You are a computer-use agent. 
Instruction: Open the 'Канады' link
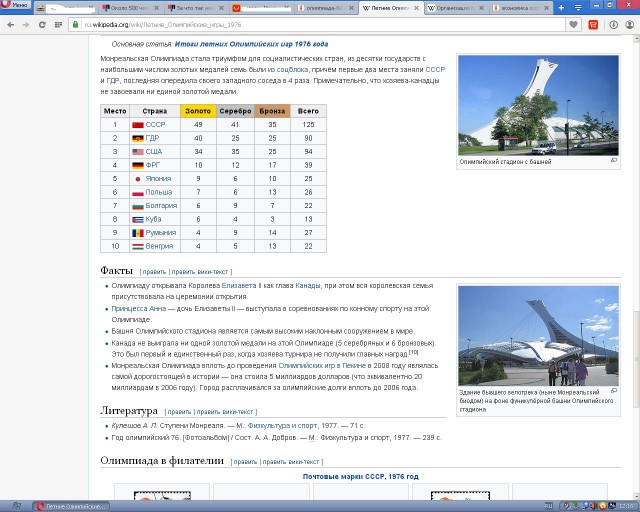308,286
